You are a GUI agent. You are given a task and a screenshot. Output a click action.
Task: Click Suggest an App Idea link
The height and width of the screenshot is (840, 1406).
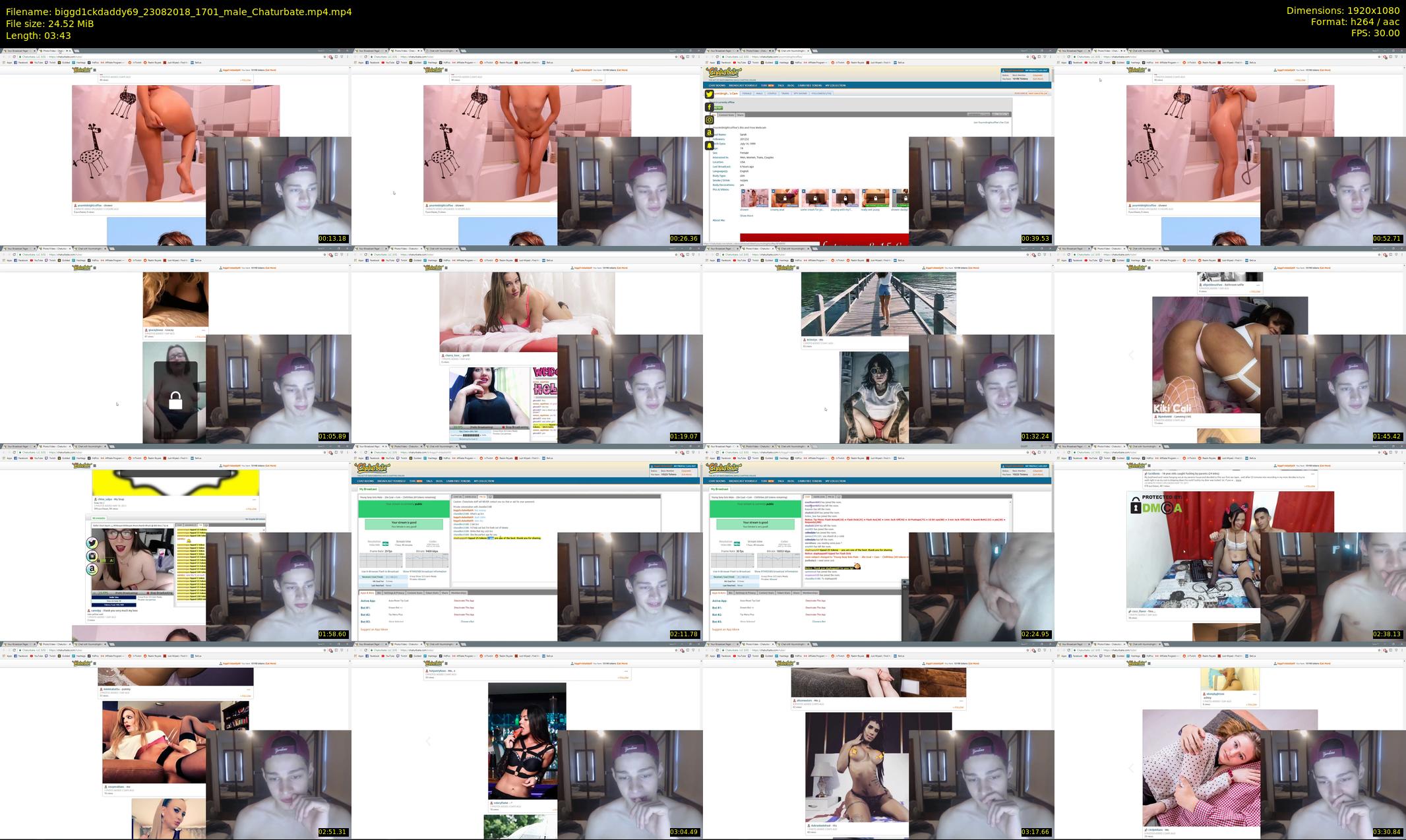point(374,629)
